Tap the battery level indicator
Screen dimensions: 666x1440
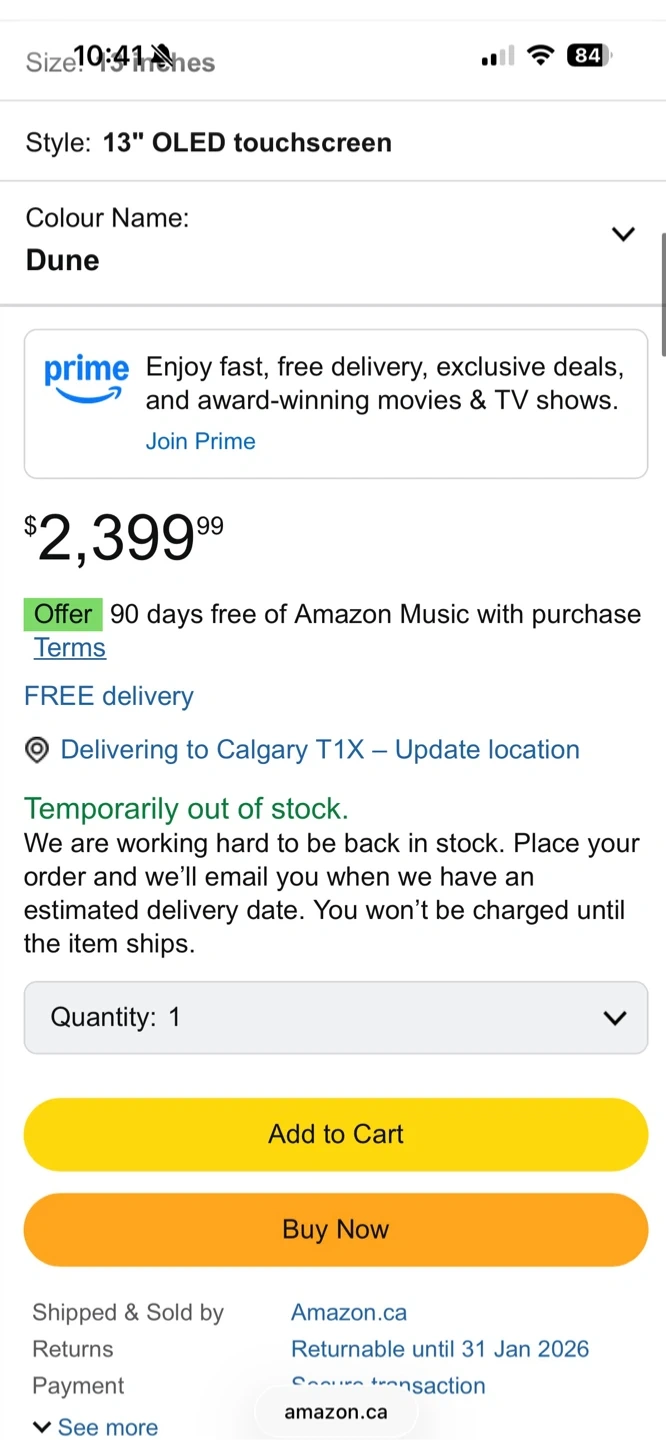point(589,56)
